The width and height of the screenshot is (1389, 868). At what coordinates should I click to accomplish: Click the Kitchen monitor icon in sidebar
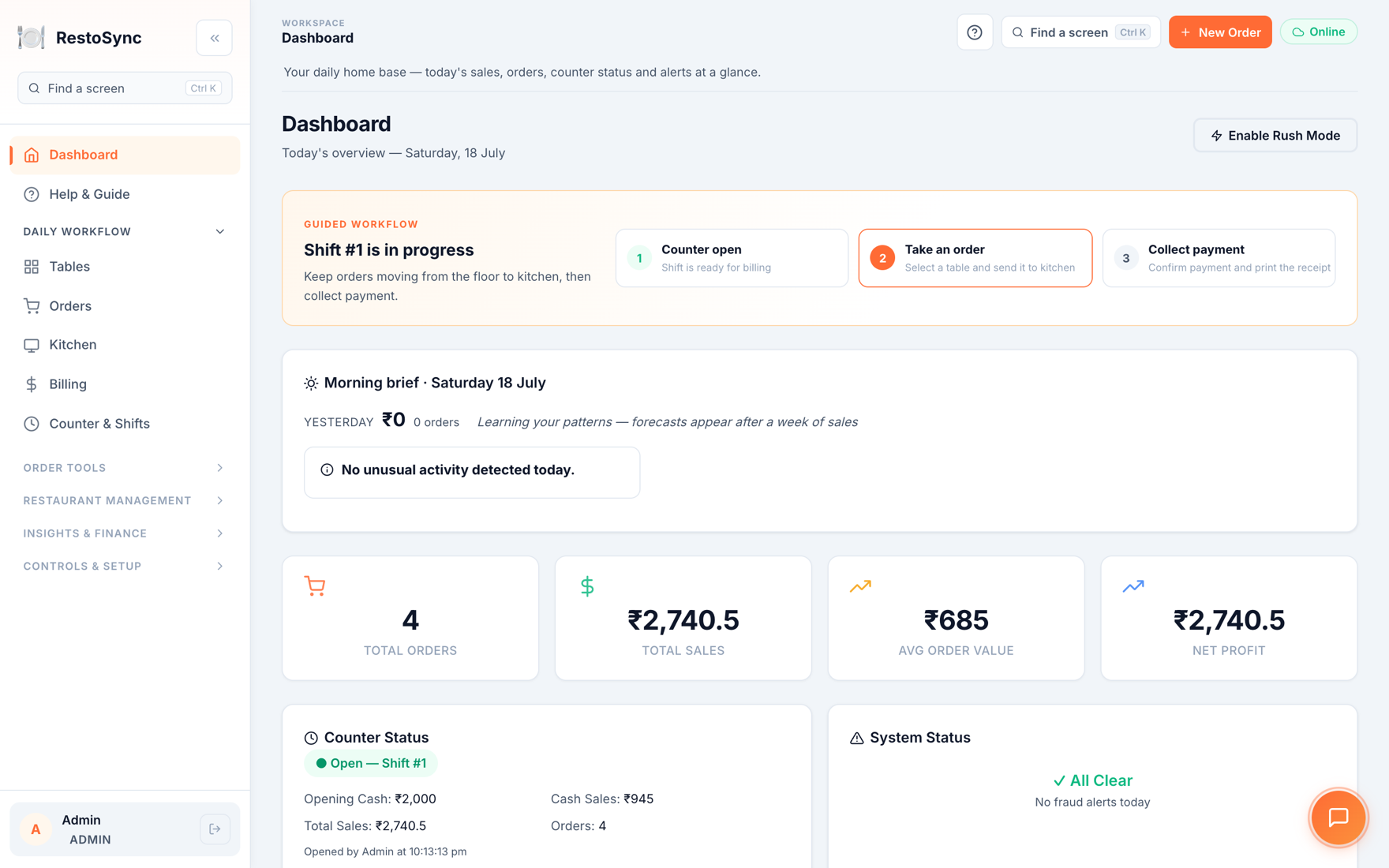point(32,345)
